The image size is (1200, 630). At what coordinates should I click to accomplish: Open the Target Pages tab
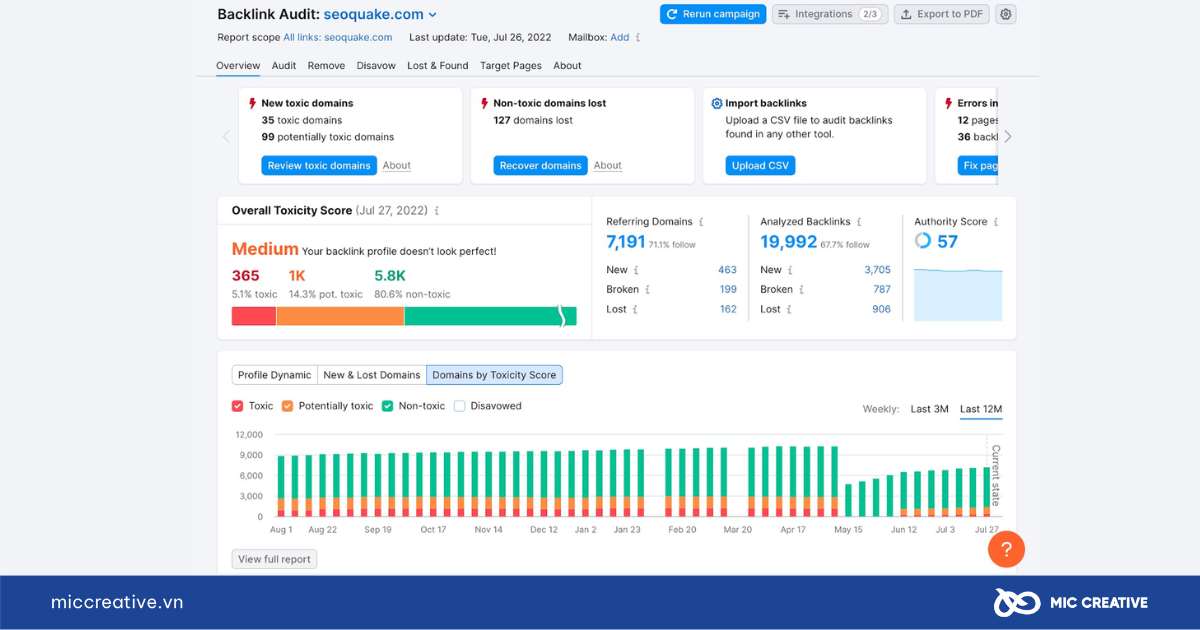pyautogui.click(x=510, y=66)
